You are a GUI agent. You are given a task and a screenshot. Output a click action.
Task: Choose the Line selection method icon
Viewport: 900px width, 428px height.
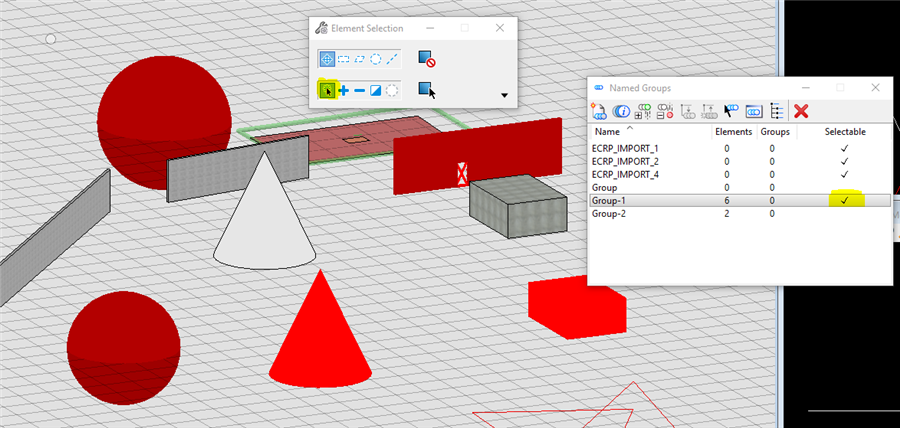[x=392, y=59]
